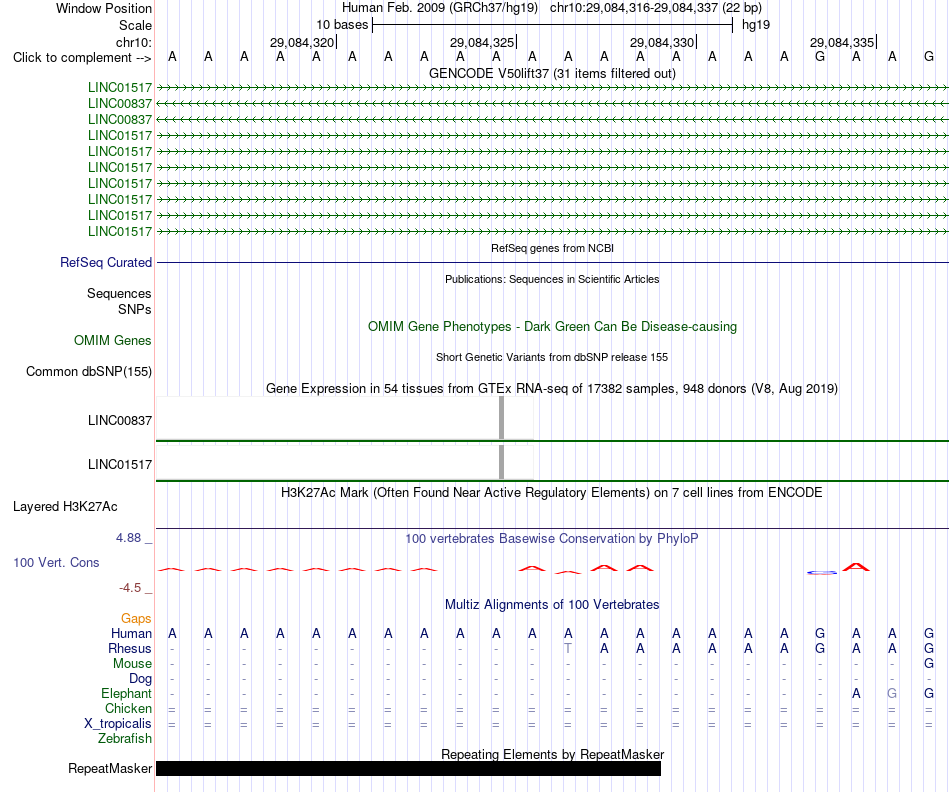Click the SNPs track label
Image resolution: width=950 pixels, height=792 pixels.
point(135,309)
